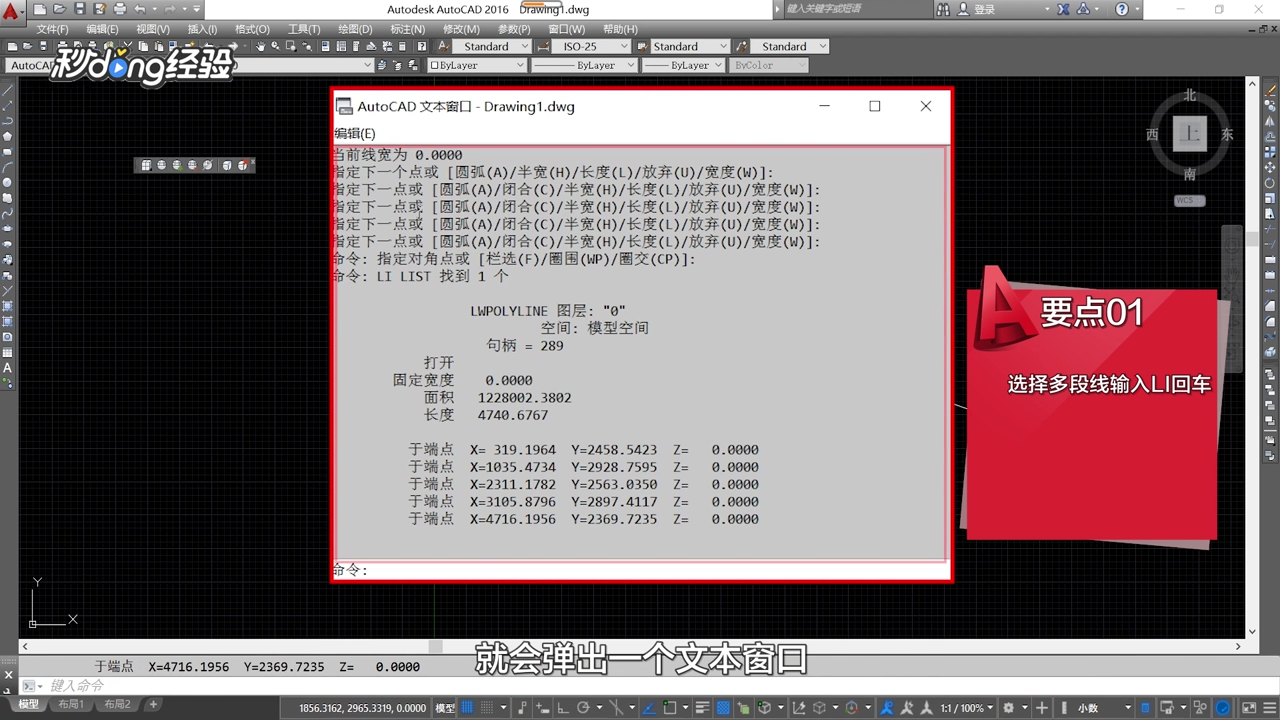Toggle grid display in status bar
Image resolution: width=1280 pixels, height=720 pixels.
[466, 707]
